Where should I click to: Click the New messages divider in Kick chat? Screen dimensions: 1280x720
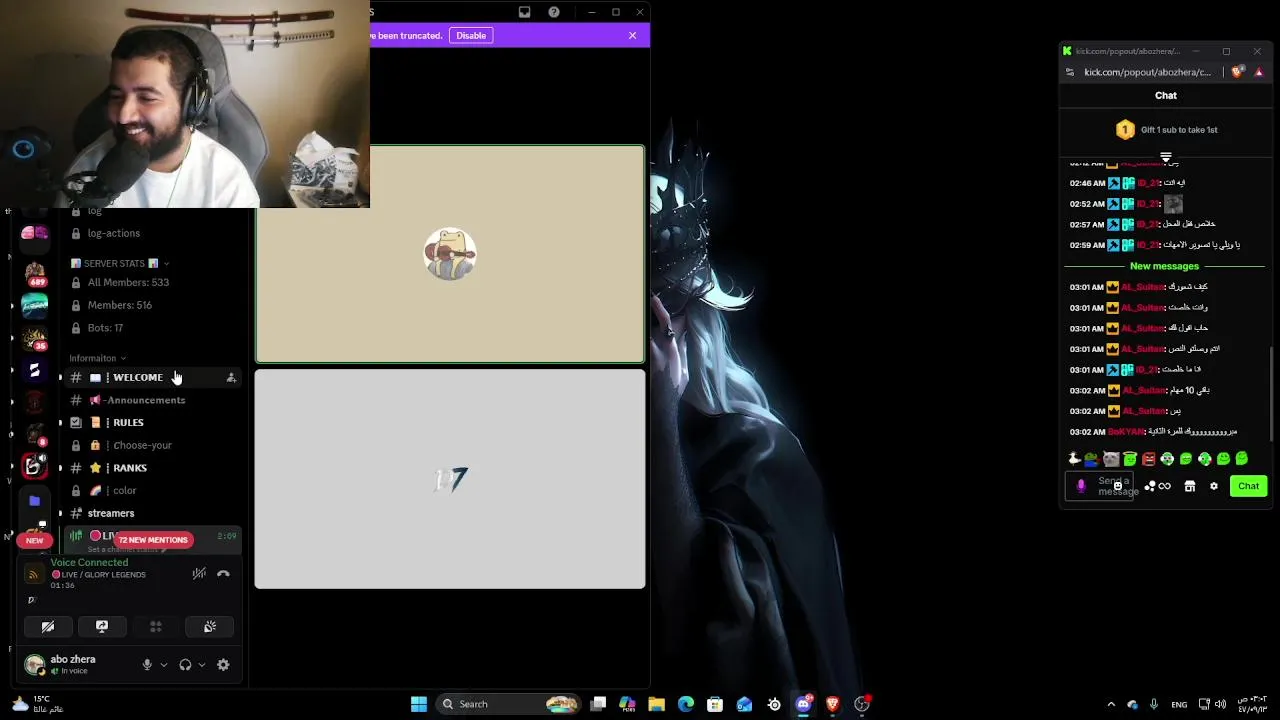point(1164,266)
